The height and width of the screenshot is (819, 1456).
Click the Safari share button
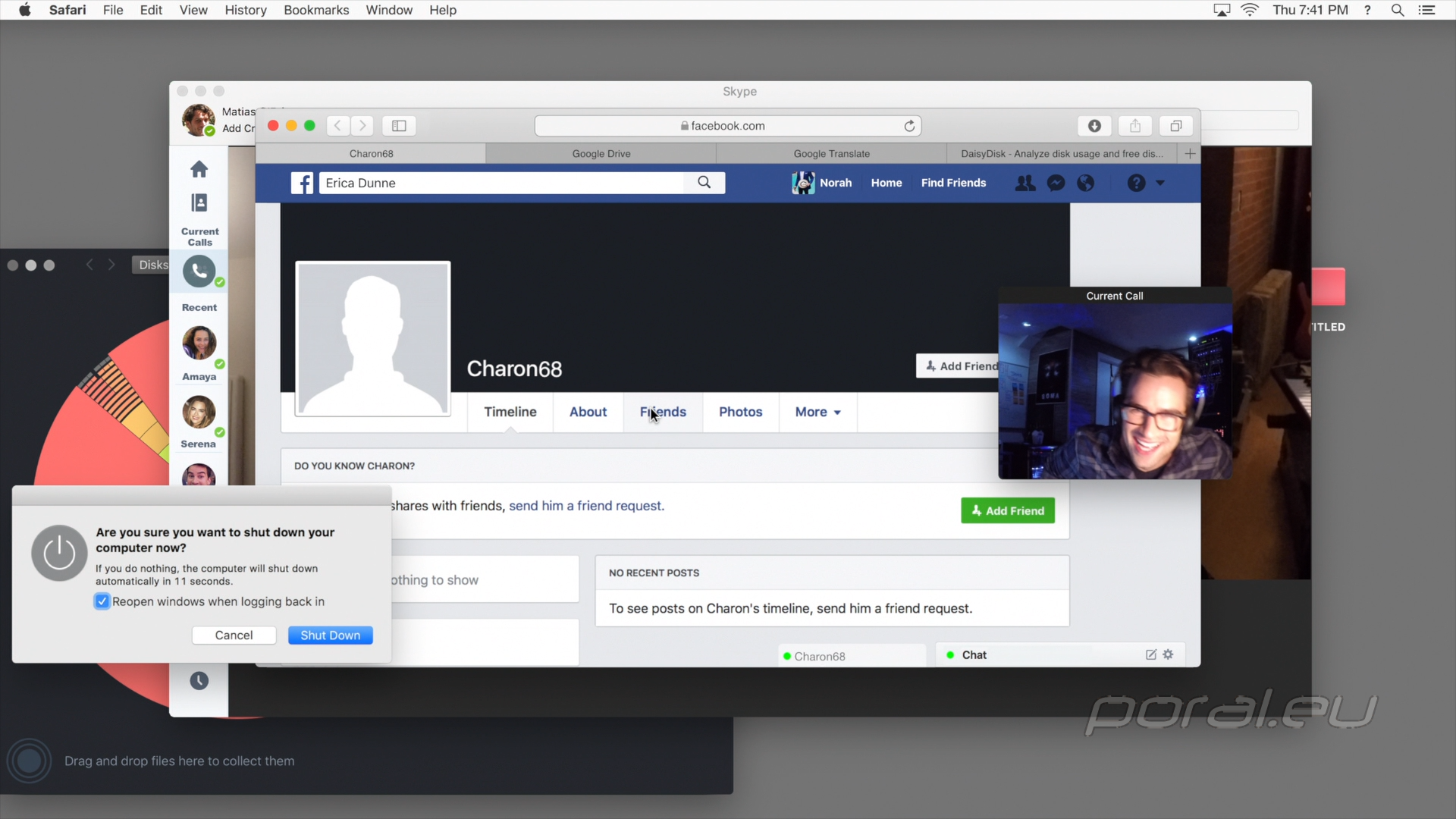tap(1135, 126)
